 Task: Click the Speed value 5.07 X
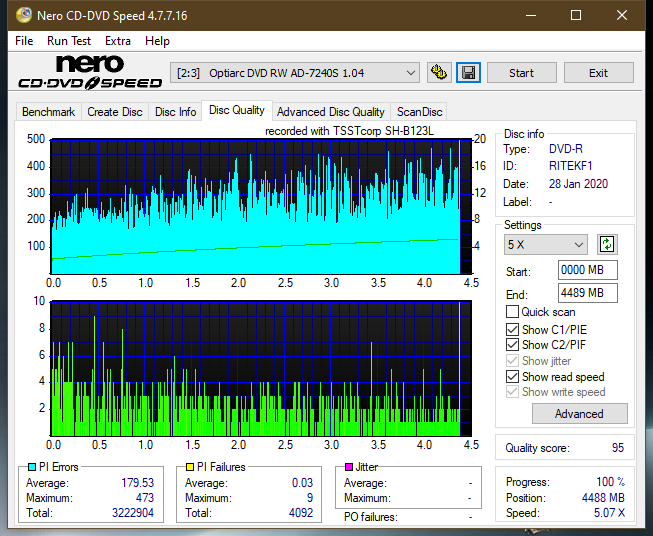pos(609,513)
